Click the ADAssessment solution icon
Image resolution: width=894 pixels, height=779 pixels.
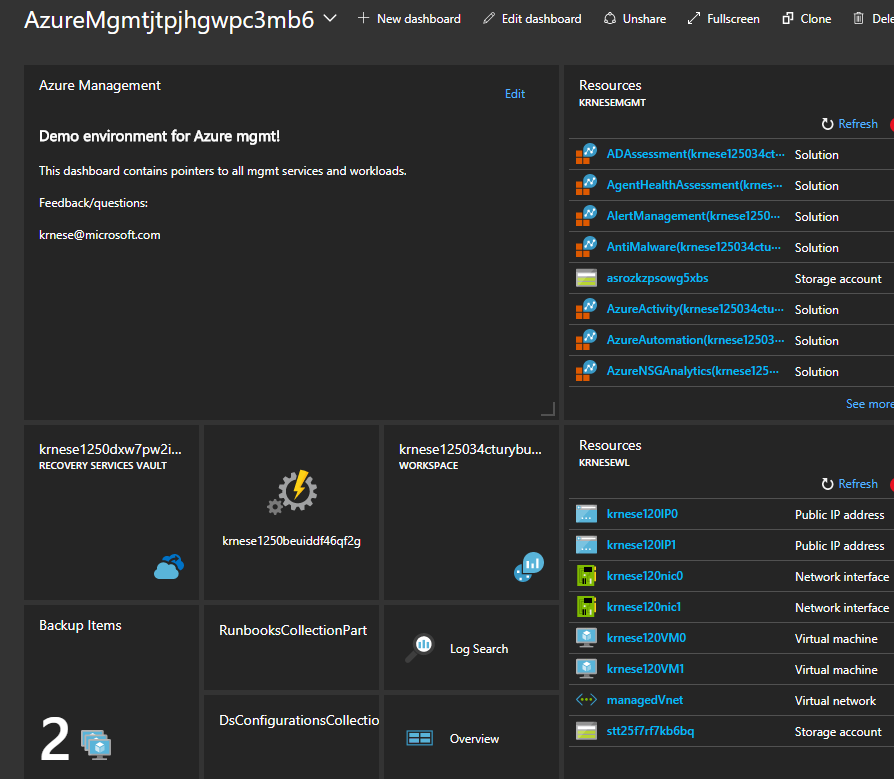586,154
